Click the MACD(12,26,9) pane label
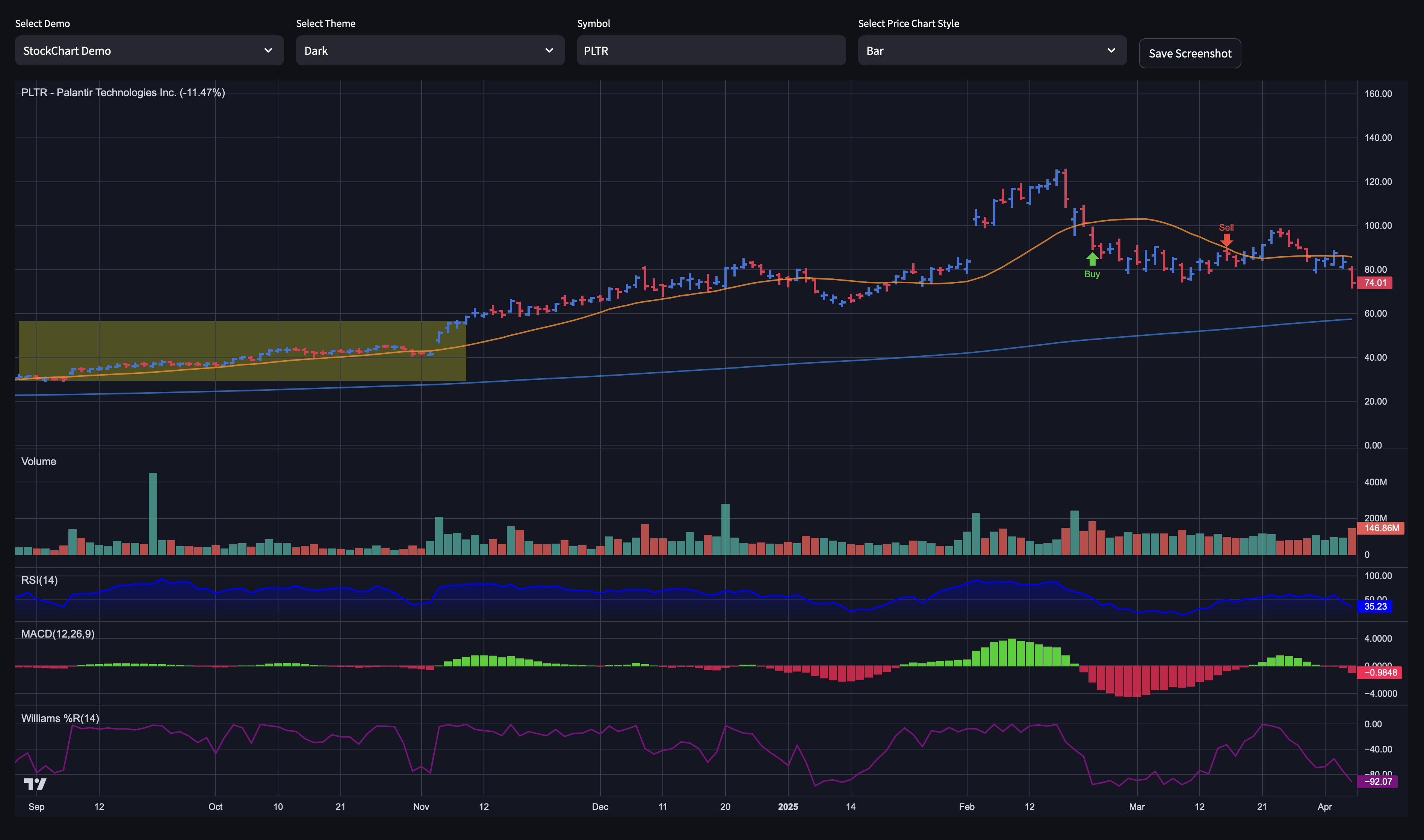The height and width of the screenshot is (840, 1424). point(58,634)
